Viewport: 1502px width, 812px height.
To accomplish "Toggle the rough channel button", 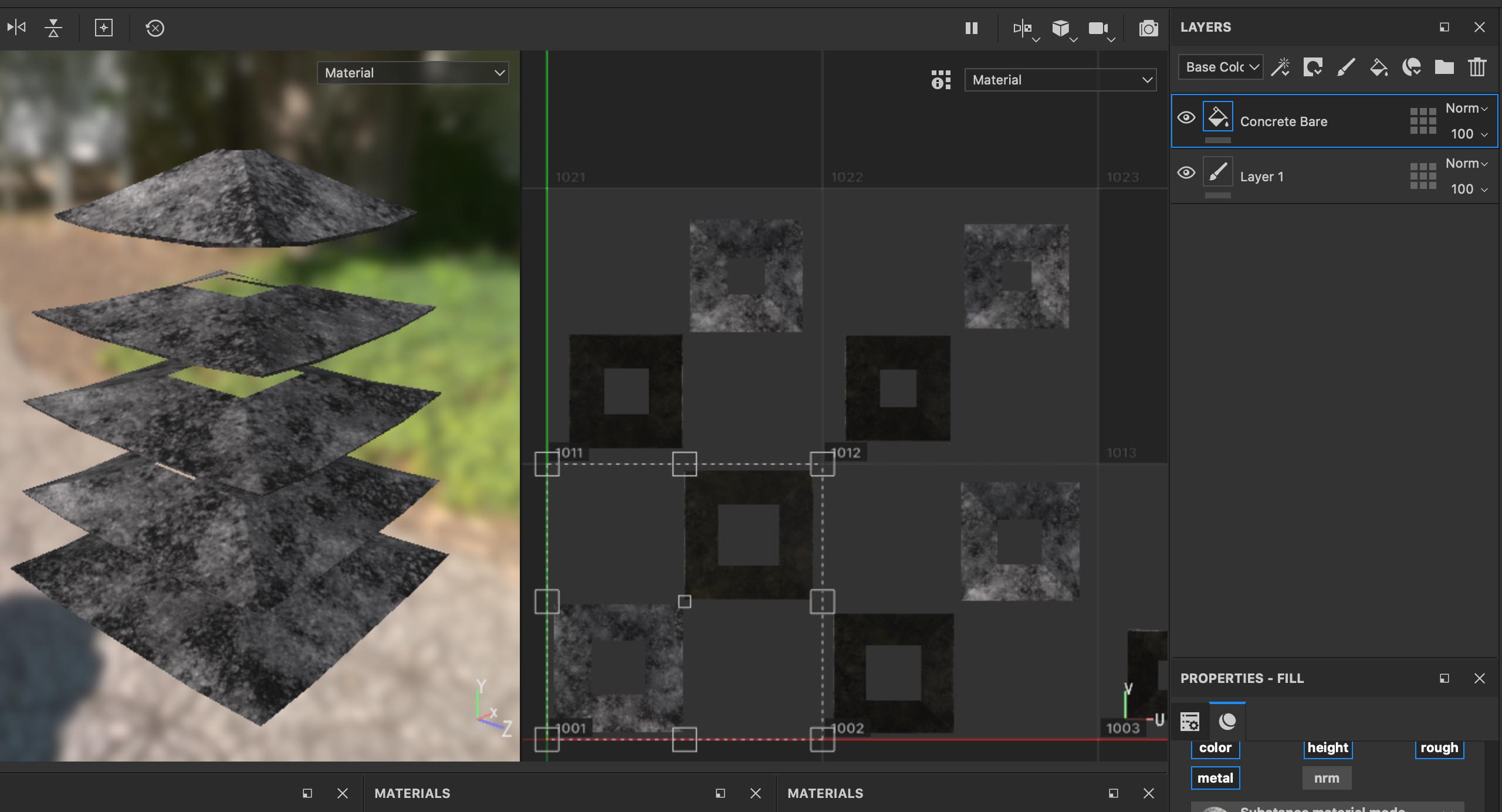I will [x=1439, y=748].
